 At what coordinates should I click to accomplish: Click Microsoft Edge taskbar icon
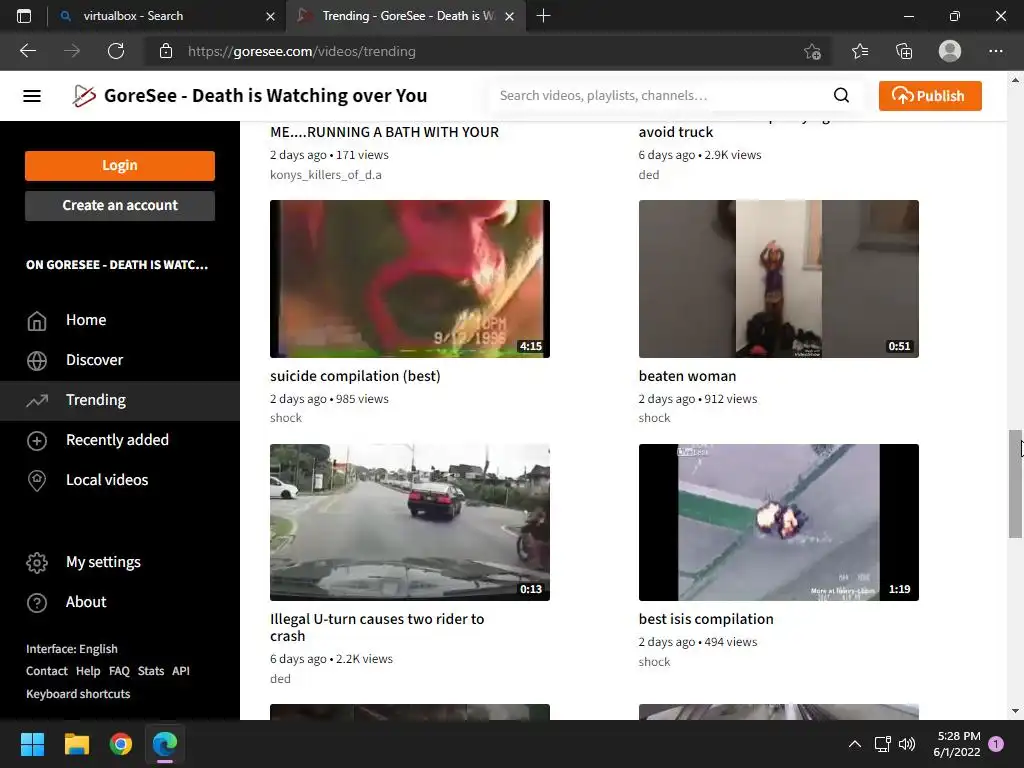click(x=165, y=744)
